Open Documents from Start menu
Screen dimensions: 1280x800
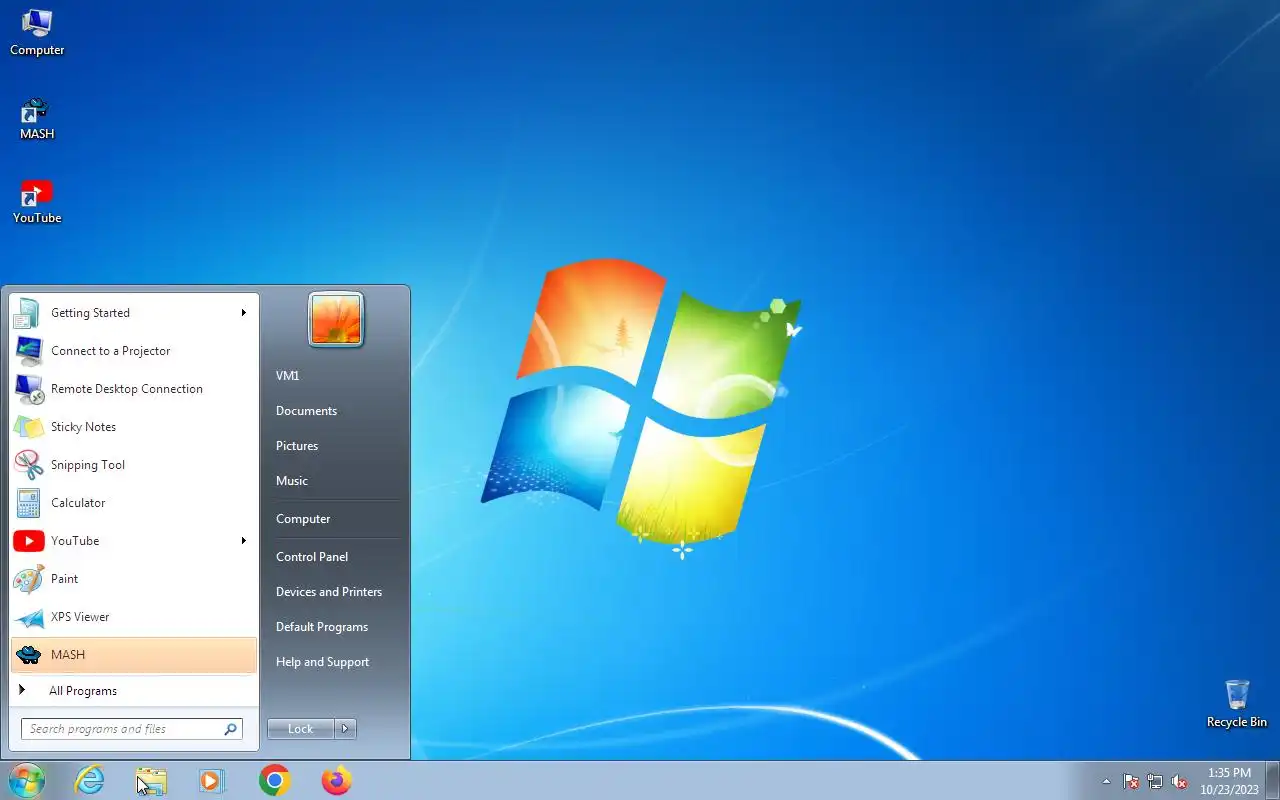306,411
